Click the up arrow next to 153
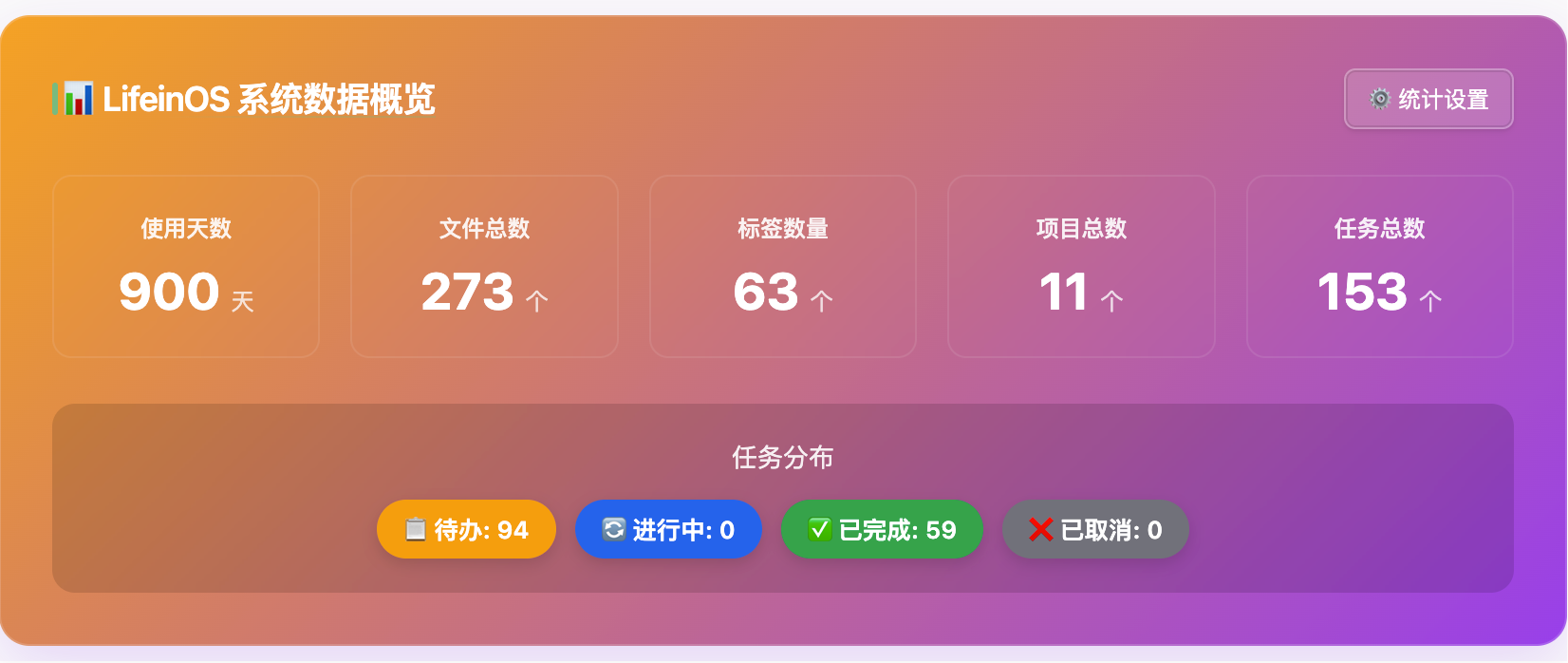This screenshot has width=1568, height=663. pos(1430,301)
